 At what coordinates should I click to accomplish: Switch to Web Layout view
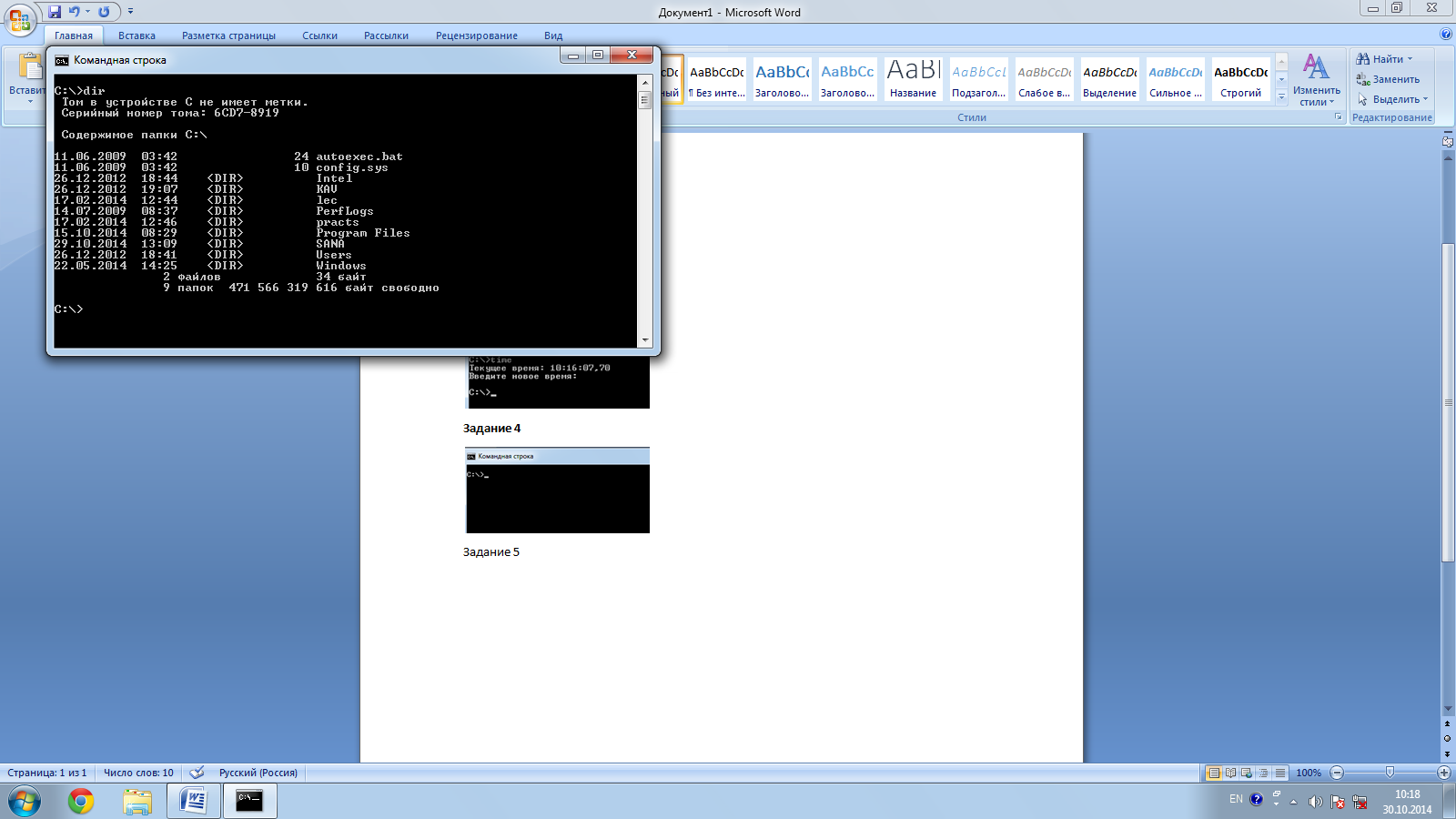point(1247,773)
